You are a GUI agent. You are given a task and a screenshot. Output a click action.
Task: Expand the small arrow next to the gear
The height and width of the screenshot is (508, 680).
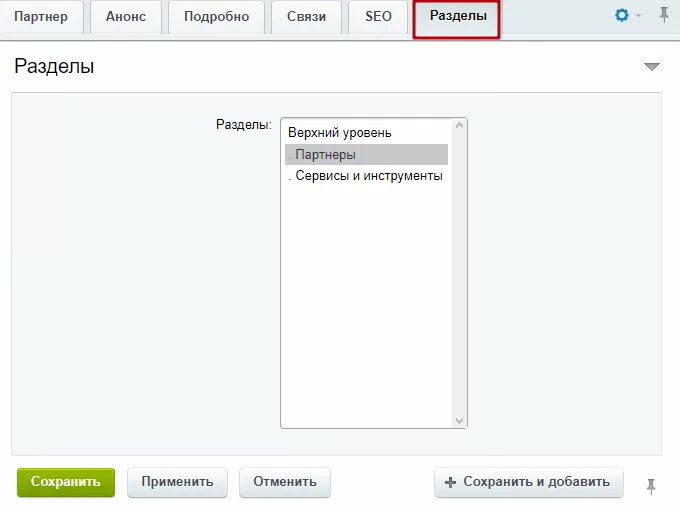coord(638,16)
